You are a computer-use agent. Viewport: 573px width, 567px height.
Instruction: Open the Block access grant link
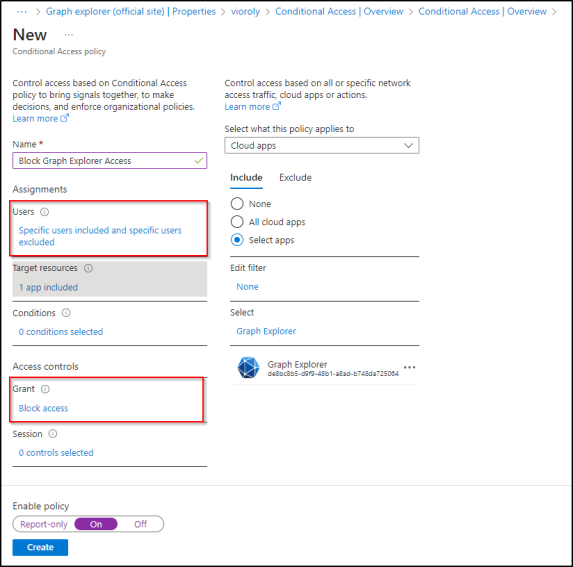coord(43,408)
